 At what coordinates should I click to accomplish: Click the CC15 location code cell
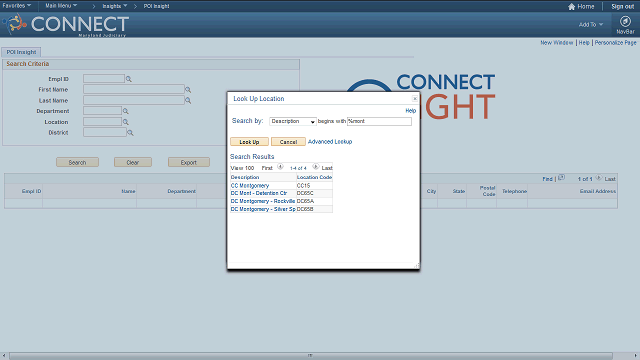(303, 185)
